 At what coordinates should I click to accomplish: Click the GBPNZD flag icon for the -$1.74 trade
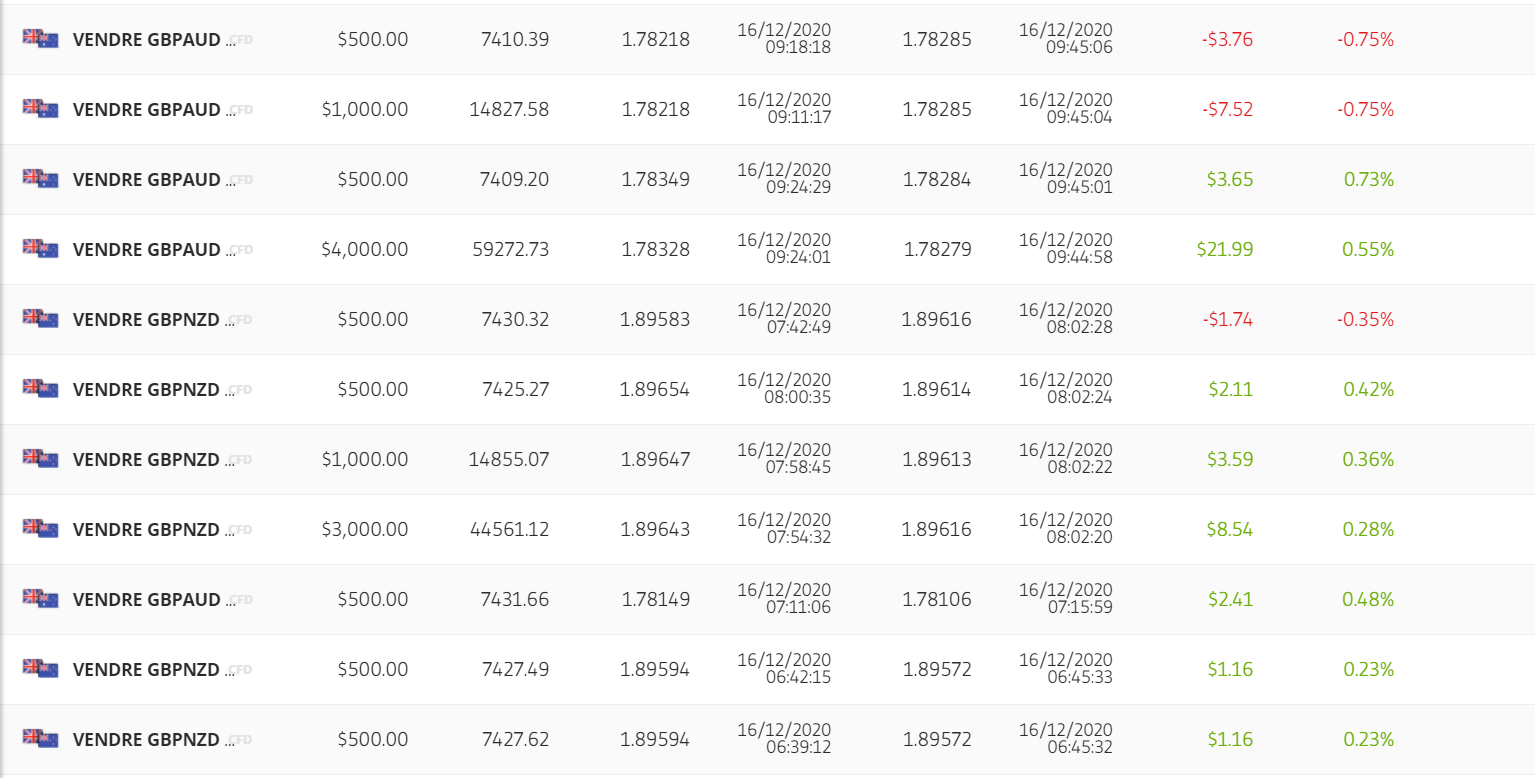tap(41, 319)
